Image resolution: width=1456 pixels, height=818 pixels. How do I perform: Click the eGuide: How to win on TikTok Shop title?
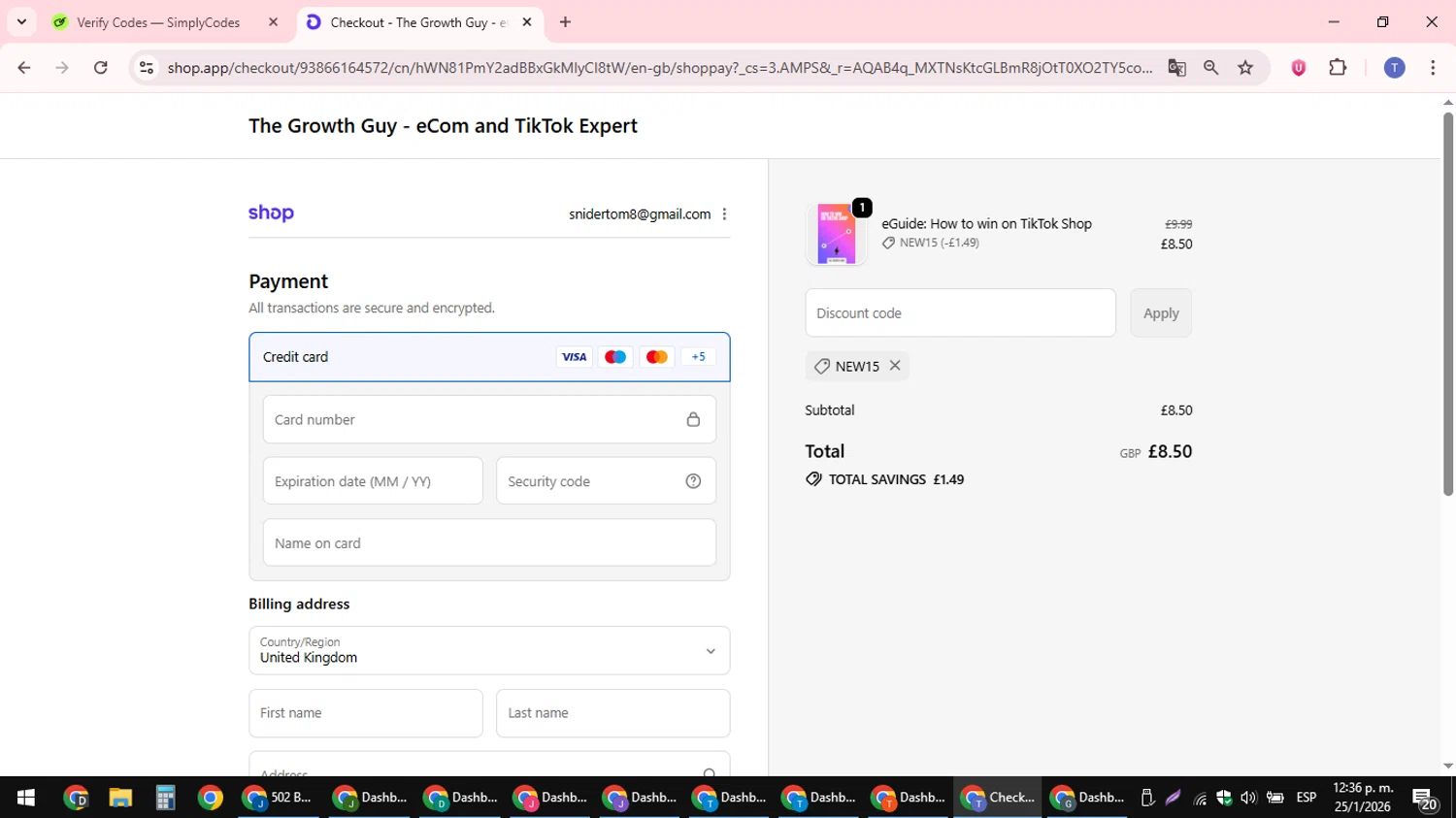[x=986, y=223]
